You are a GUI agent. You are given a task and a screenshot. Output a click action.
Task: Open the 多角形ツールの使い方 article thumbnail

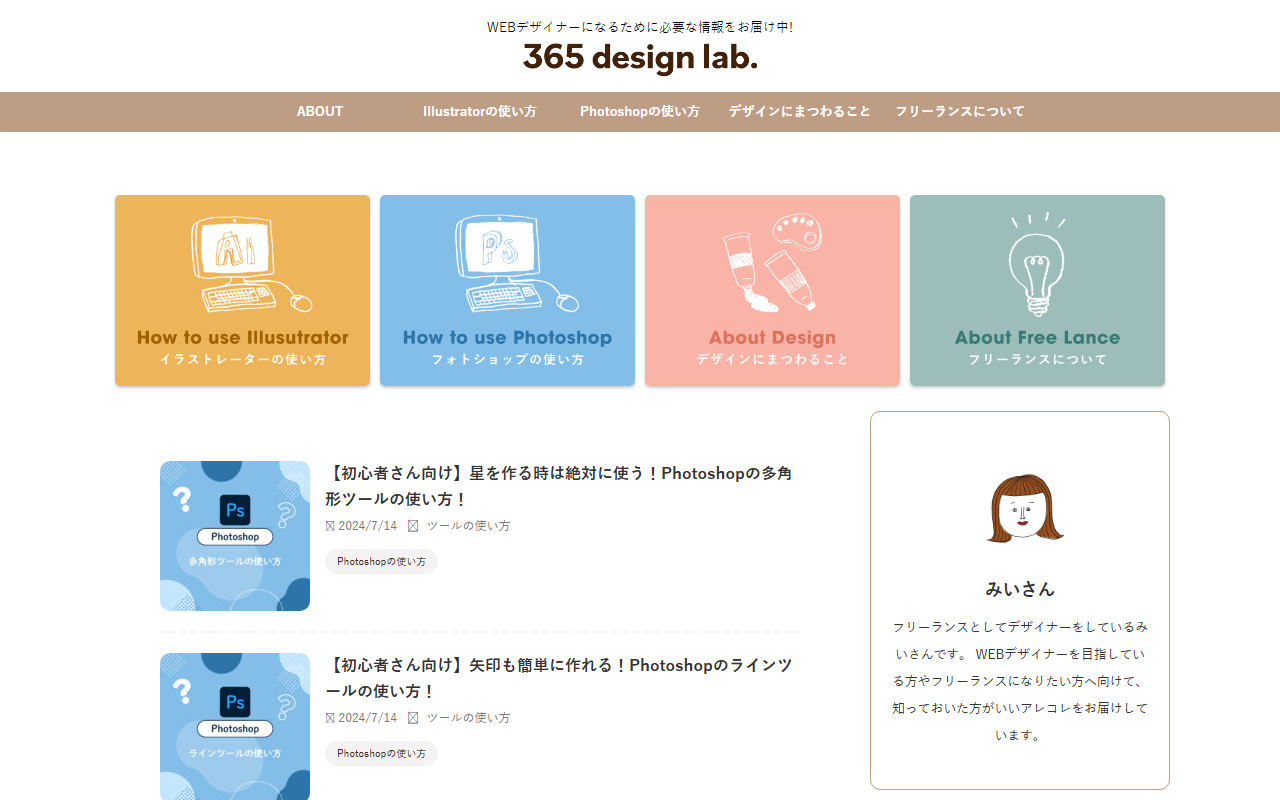[235, 536]
